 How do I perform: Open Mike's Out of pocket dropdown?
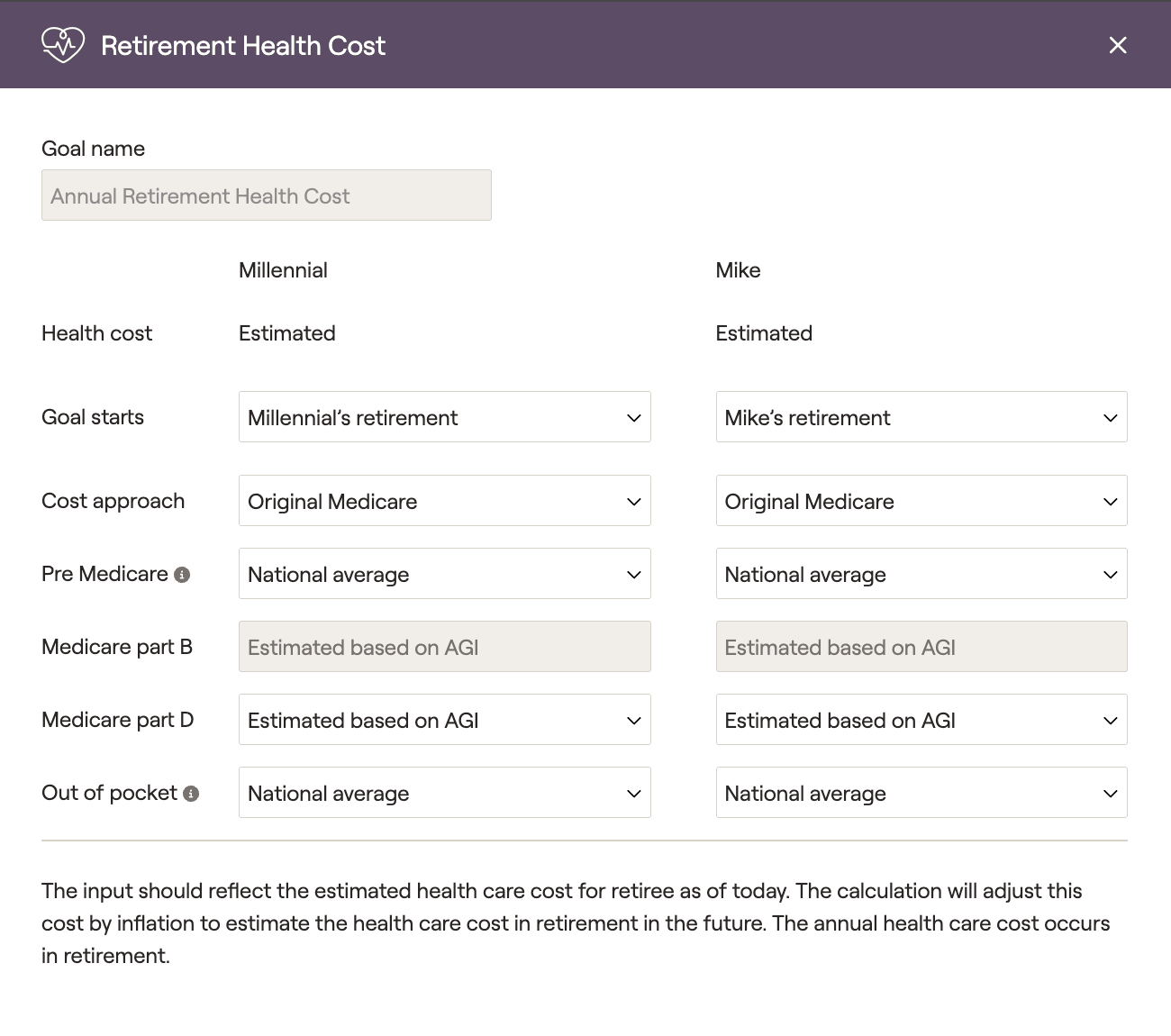(921, 793)
